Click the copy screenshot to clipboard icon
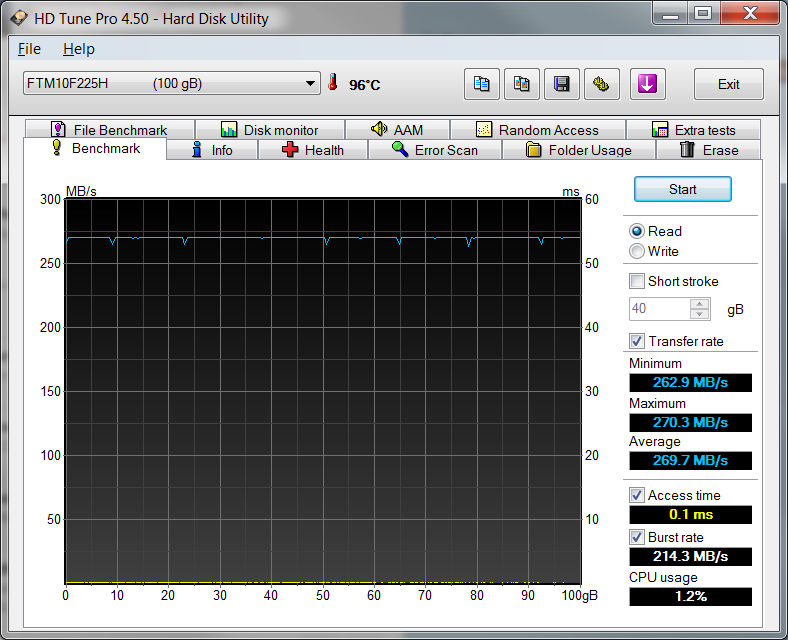788x640 pixels. pyautogui.click(x=521, y=84)
